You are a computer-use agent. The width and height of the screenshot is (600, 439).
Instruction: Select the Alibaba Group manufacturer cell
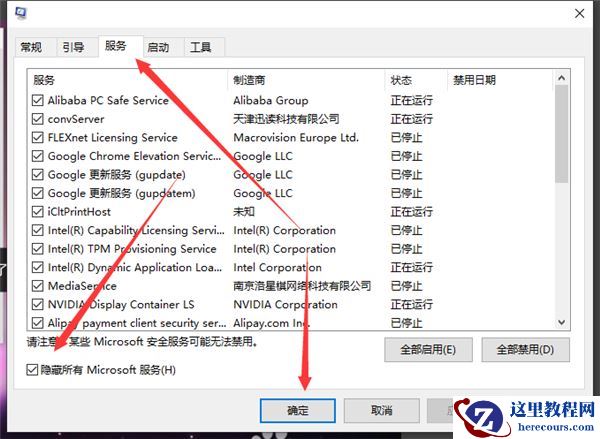click(271, 100)
